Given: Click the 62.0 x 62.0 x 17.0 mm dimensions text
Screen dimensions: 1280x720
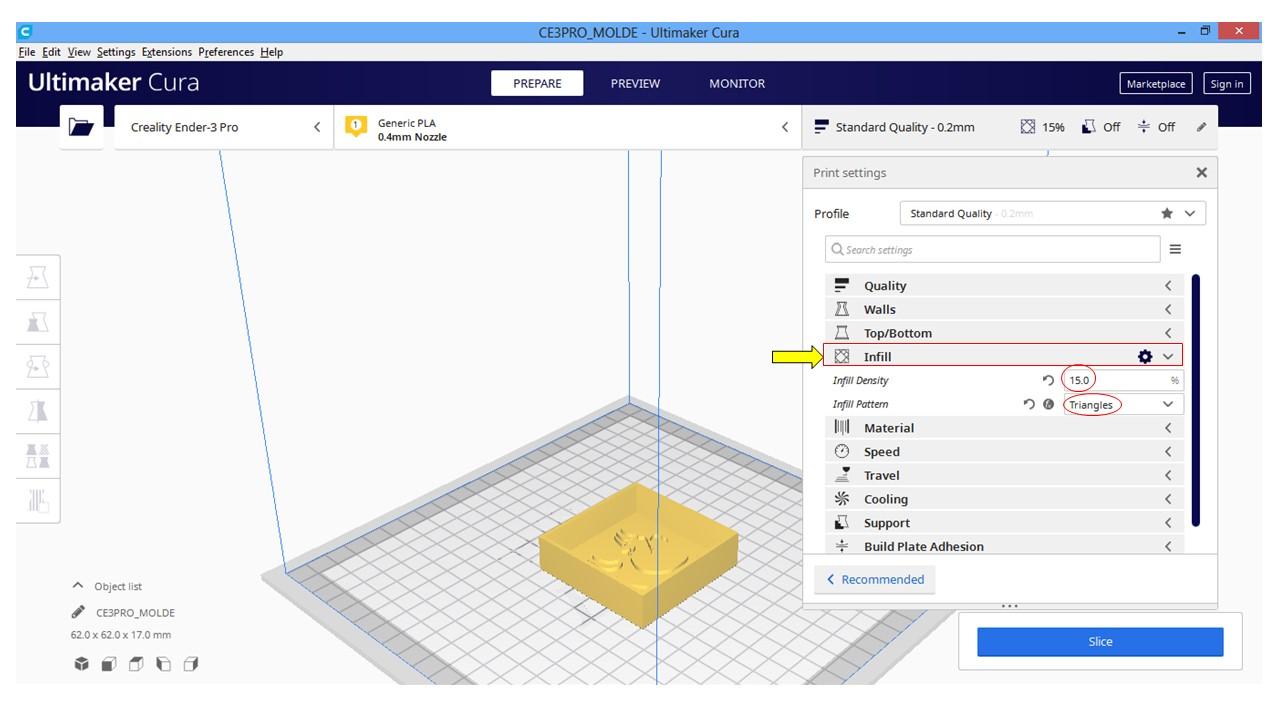Looking at the screenshot, I should tap(120, 635).
